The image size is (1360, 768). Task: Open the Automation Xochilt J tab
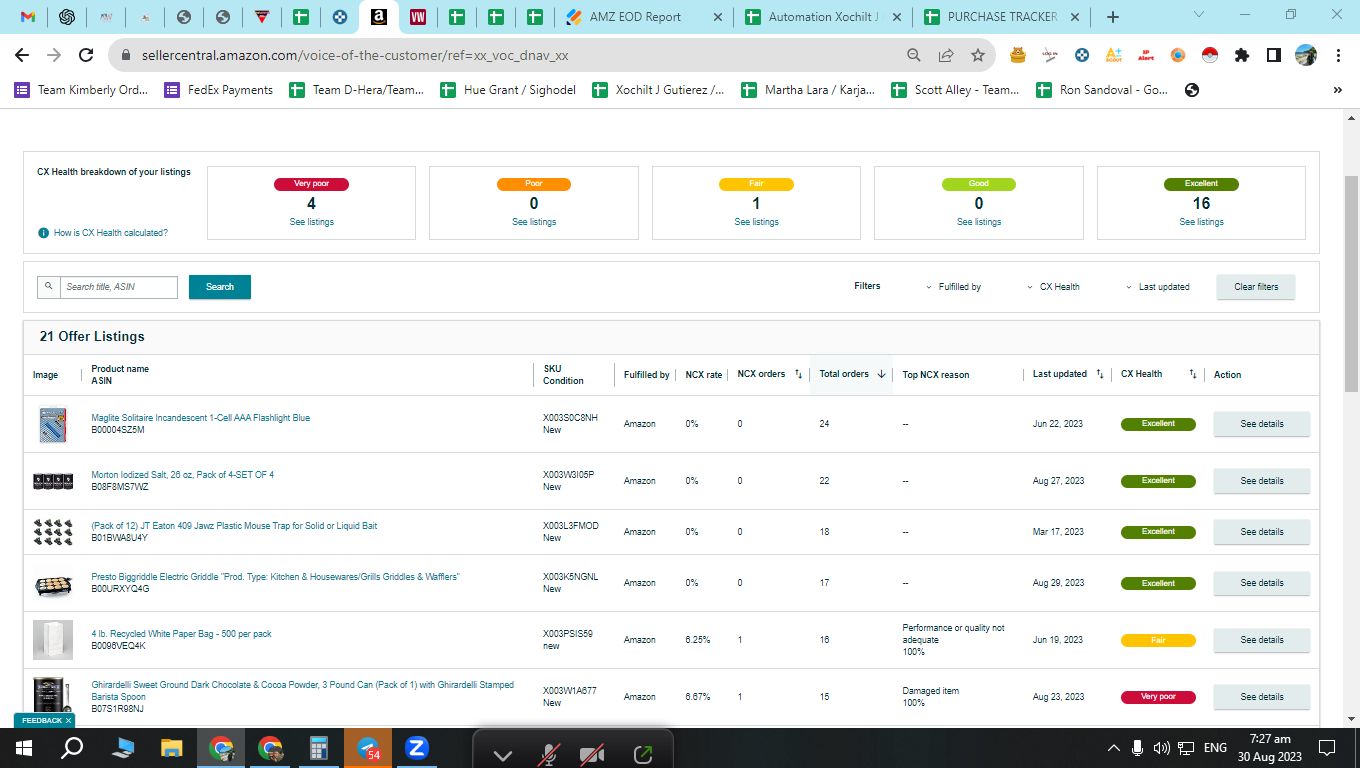pos(823,17)
